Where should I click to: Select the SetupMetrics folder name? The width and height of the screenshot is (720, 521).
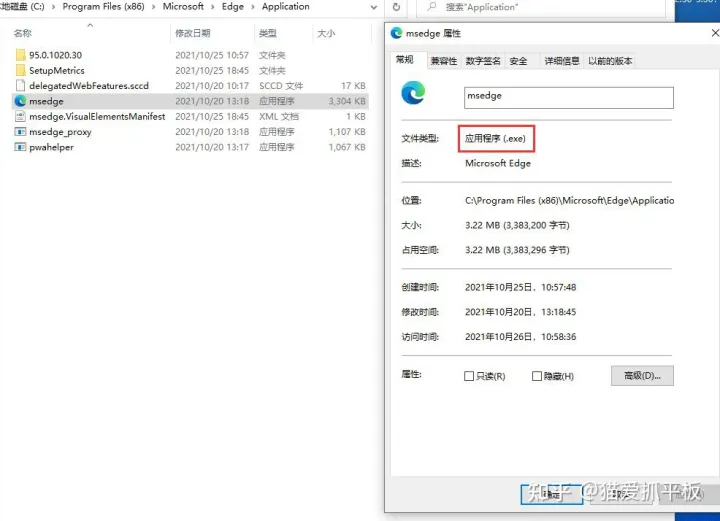(57, 71)
